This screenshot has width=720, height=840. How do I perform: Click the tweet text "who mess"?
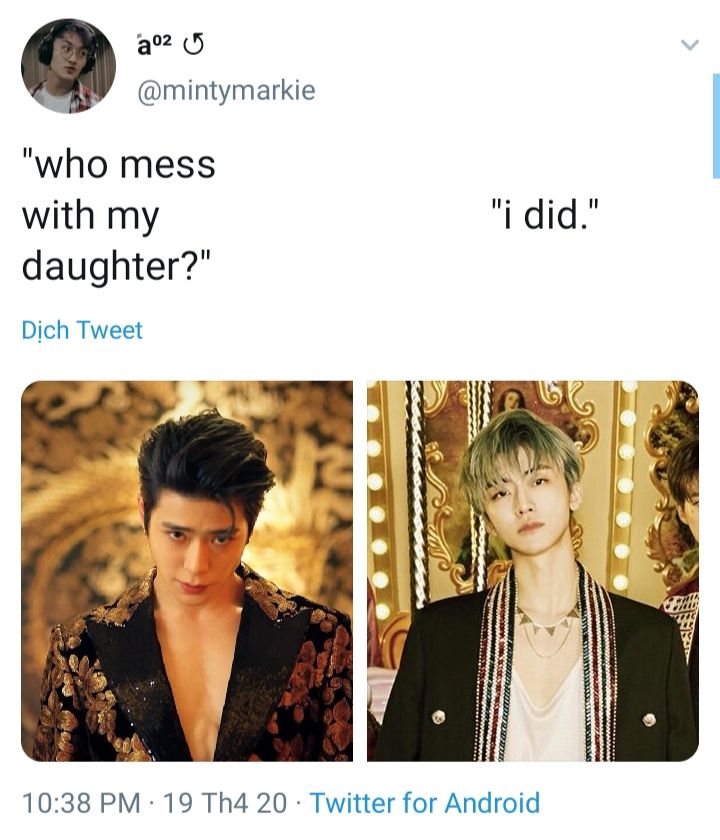(x=118, y=164)
